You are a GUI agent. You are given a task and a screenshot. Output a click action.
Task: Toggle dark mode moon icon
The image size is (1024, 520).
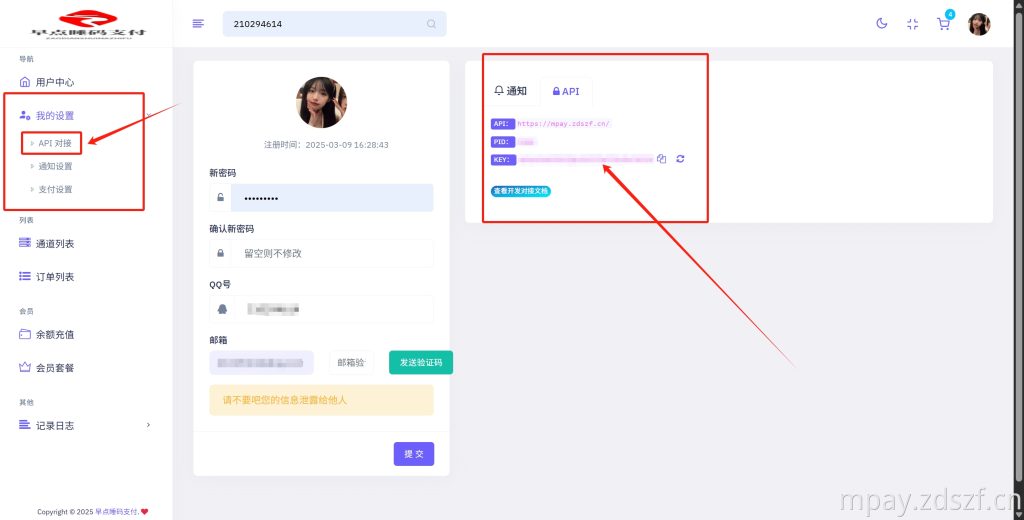(x=882, y=24)
